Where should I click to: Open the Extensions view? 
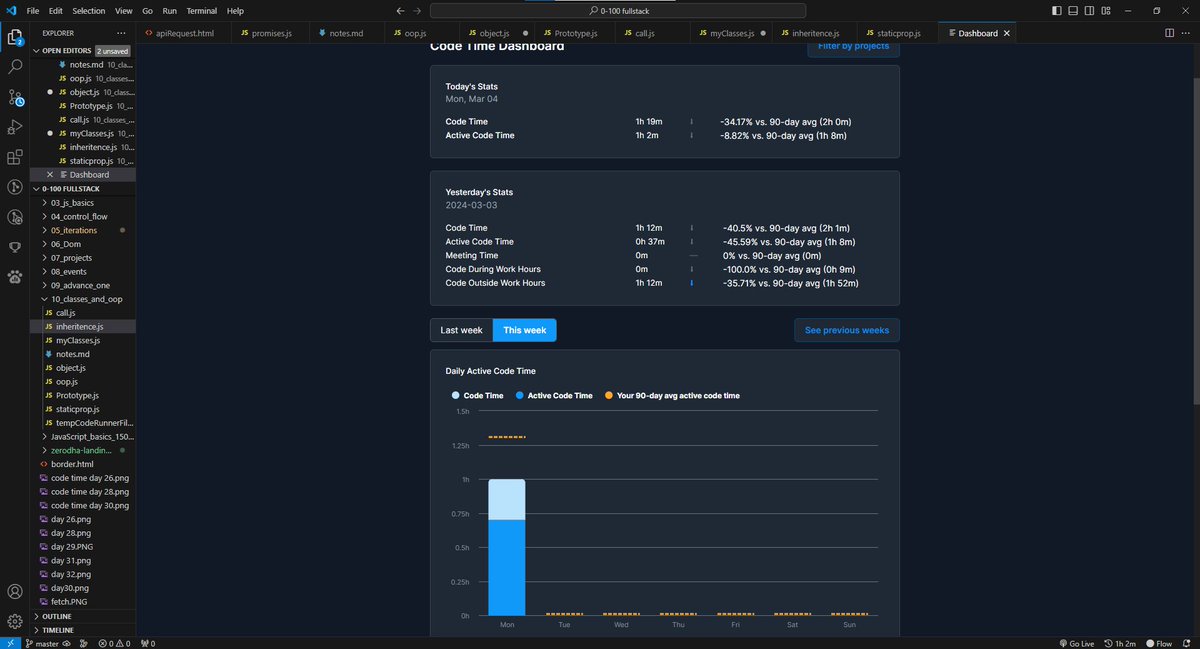point(15,157)
